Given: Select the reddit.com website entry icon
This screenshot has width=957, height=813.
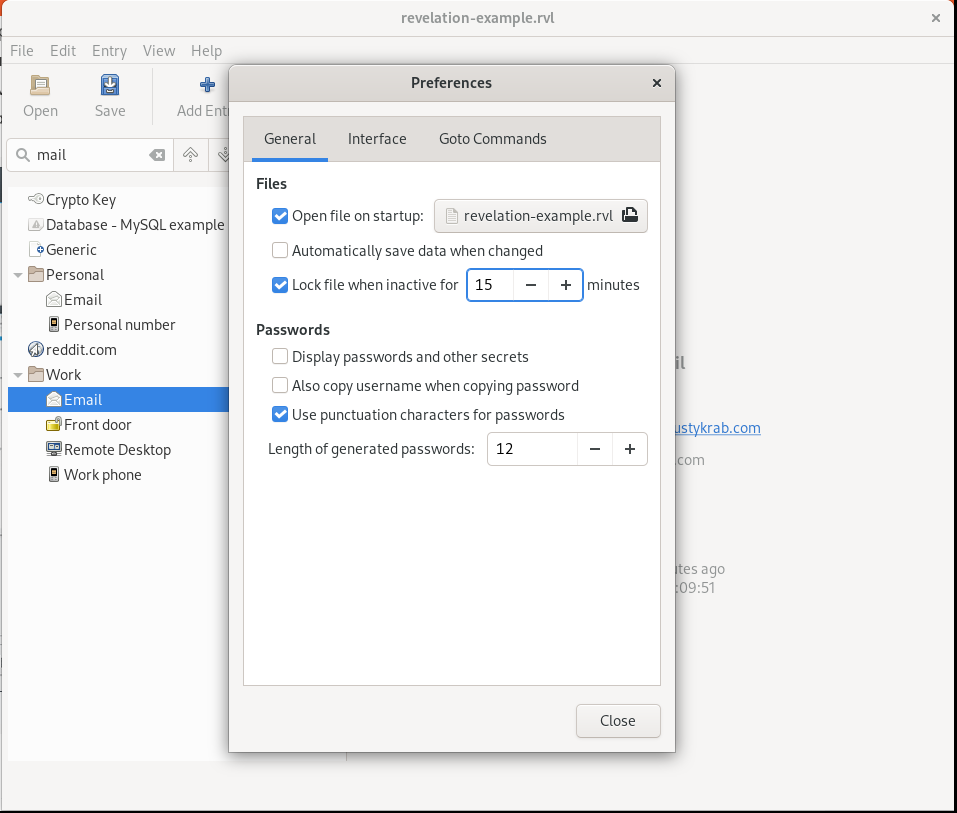Looking at the screenshot, I should click(36, 350).
